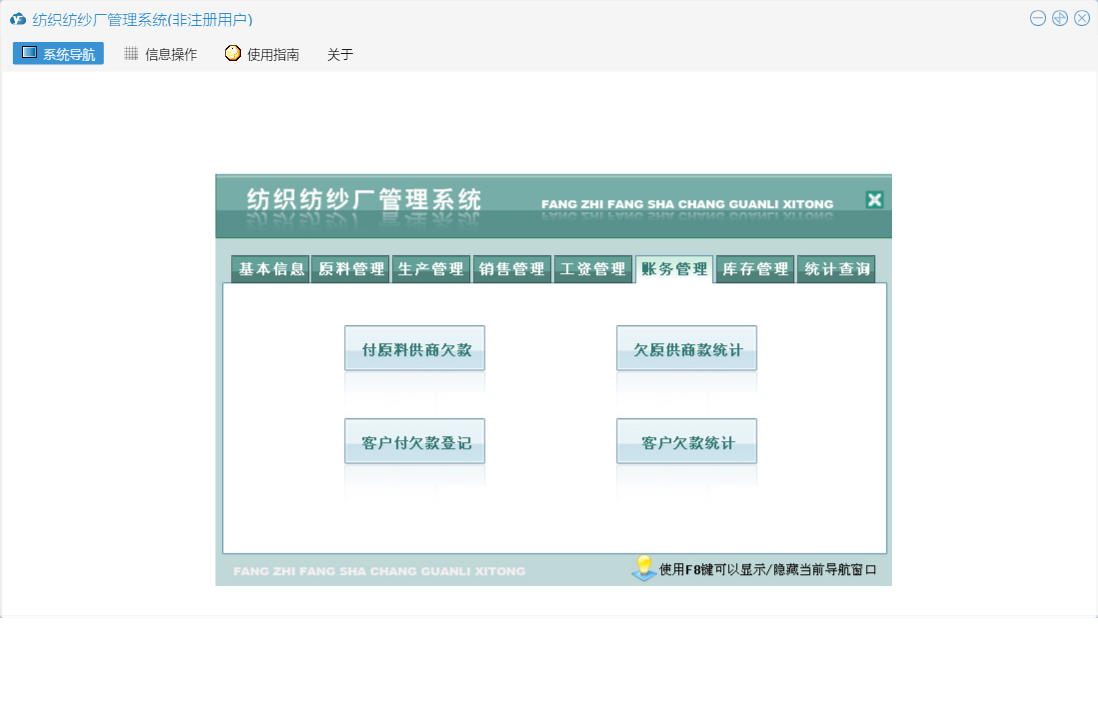The width and height of the screenshot is (1098, 719).
Task: Open the 库存管理 tab
Action: [x=755, y=269]
